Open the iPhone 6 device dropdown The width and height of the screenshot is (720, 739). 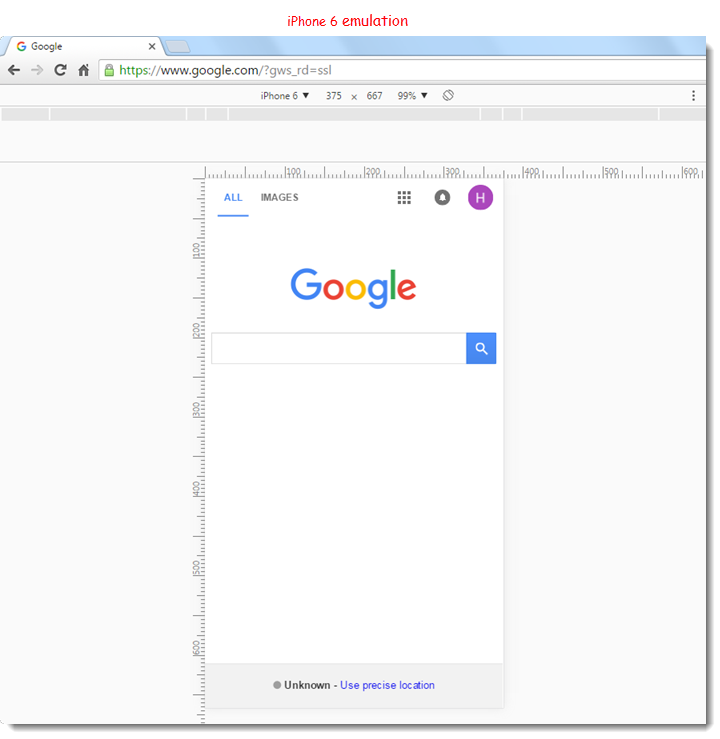285,96
